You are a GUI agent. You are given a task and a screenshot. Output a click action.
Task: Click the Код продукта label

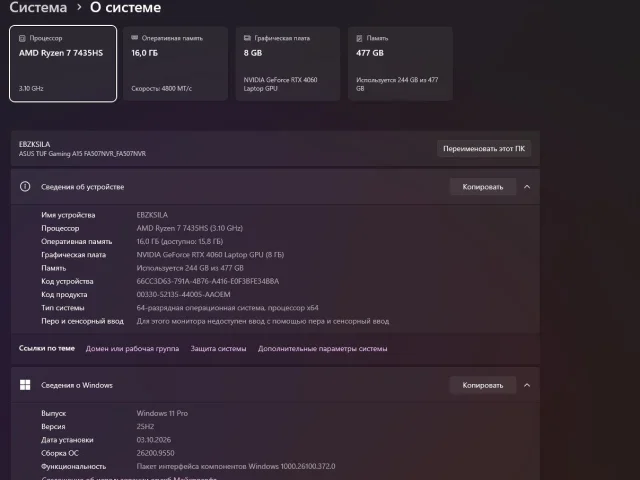click(64, 294)
